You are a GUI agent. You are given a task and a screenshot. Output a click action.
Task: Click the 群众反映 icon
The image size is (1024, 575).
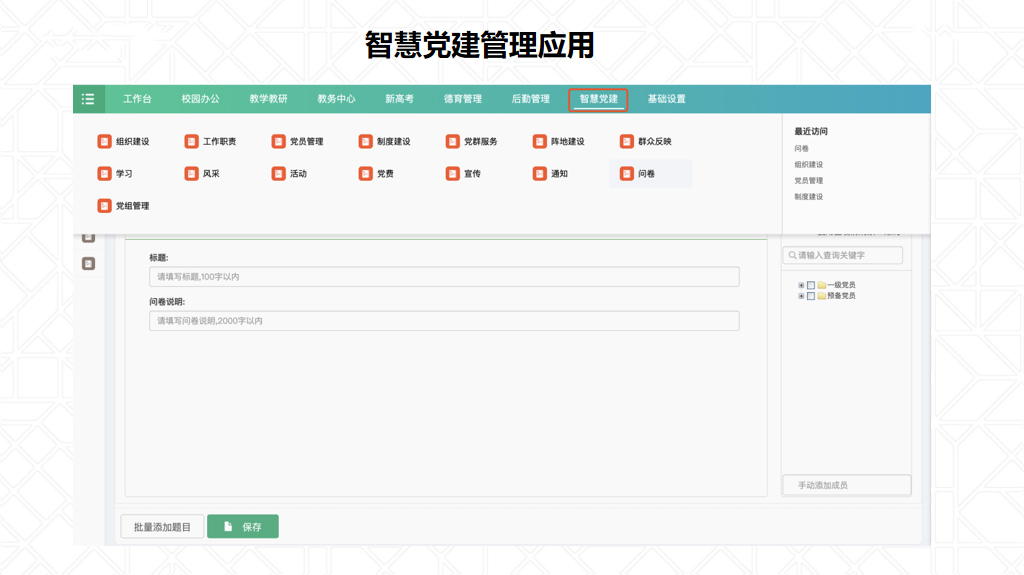627,142
